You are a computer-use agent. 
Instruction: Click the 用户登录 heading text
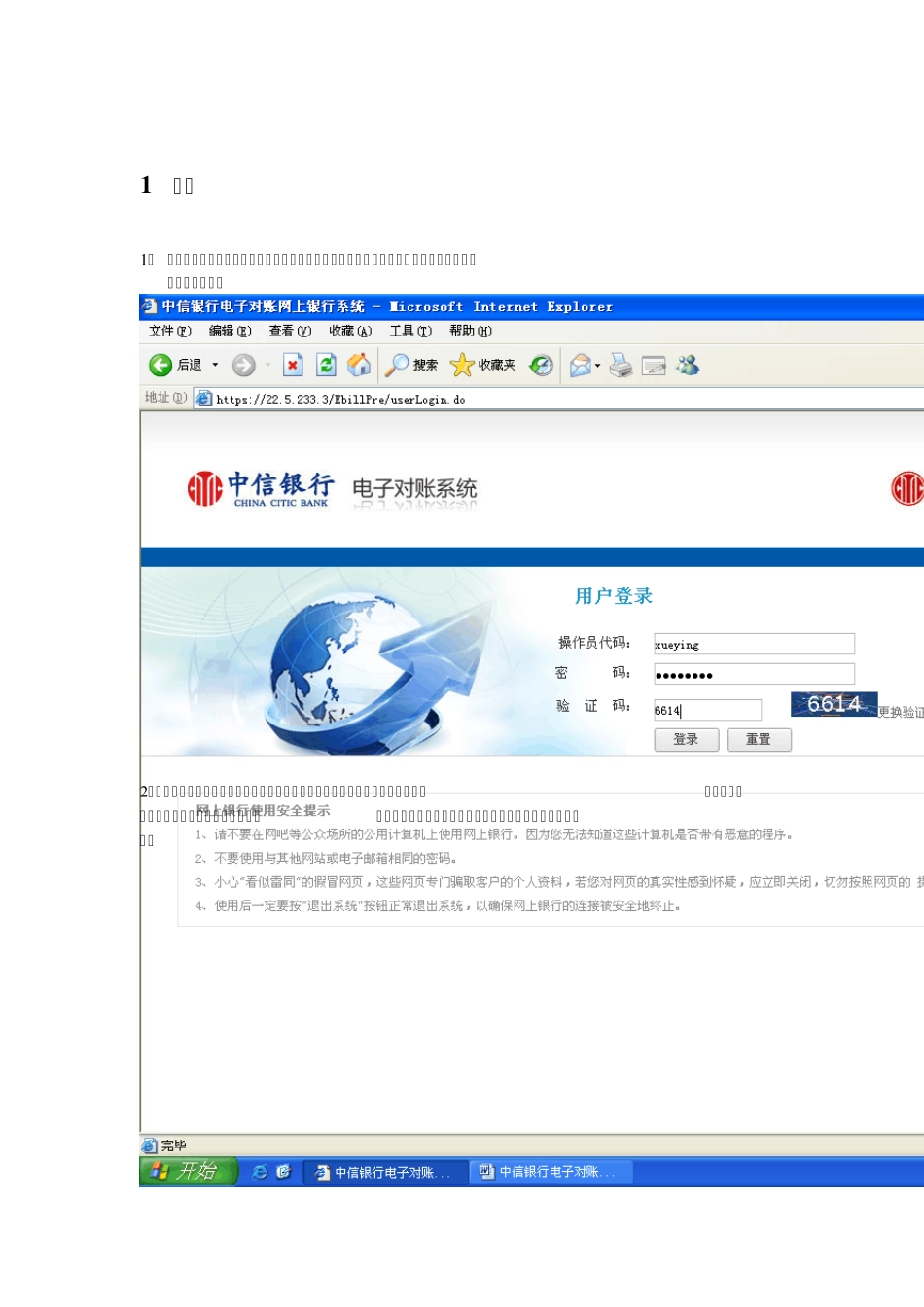click(x=614, y=596)
